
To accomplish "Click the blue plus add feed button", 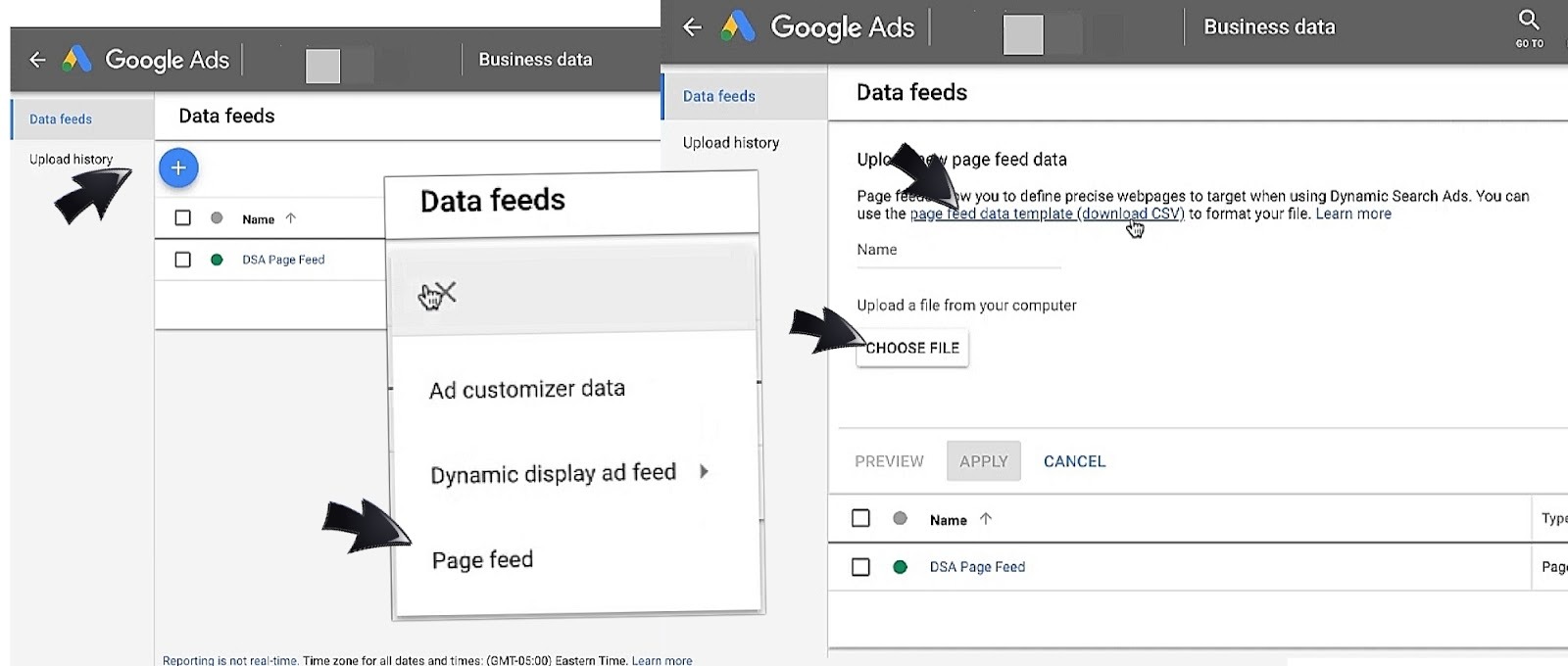I will pyautogui.click(x=178, y=168).
